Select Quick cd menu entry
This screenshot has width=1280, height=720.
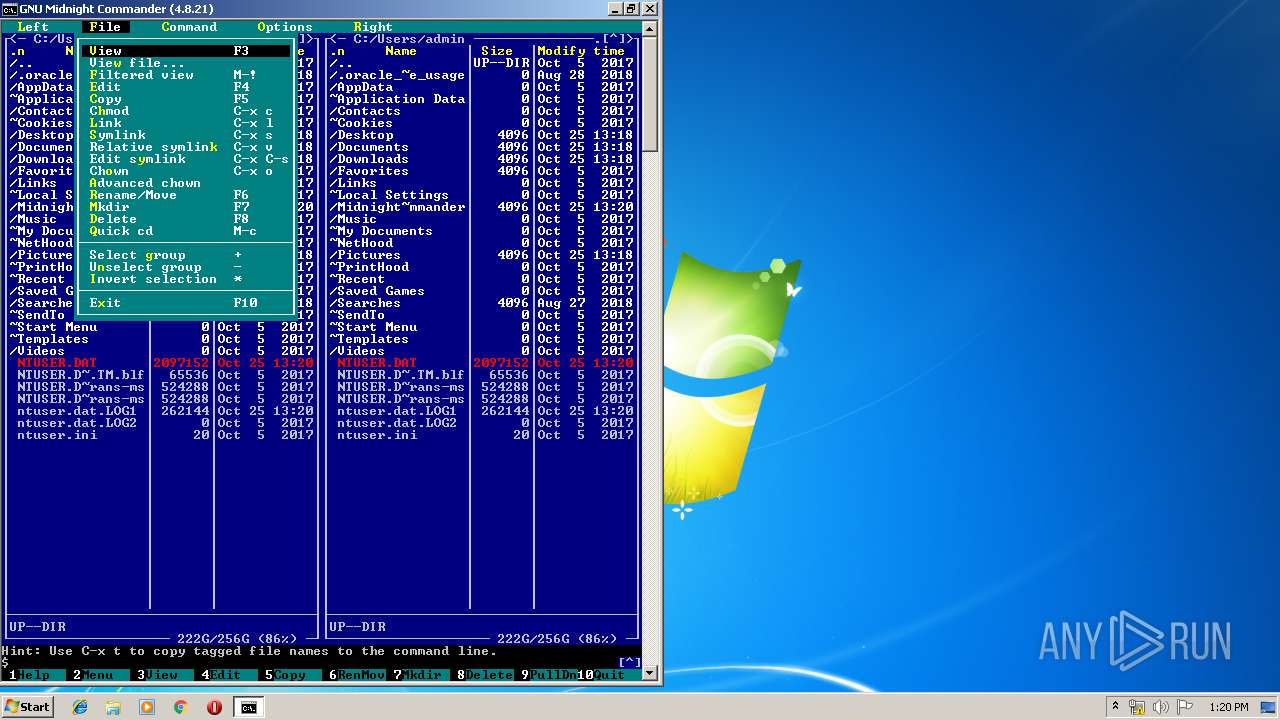click(185, 231)
